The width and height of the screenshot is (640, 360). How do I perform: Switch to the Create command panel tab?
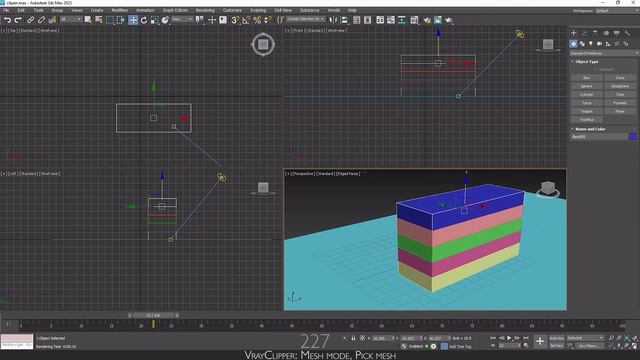tap(573, 33)
